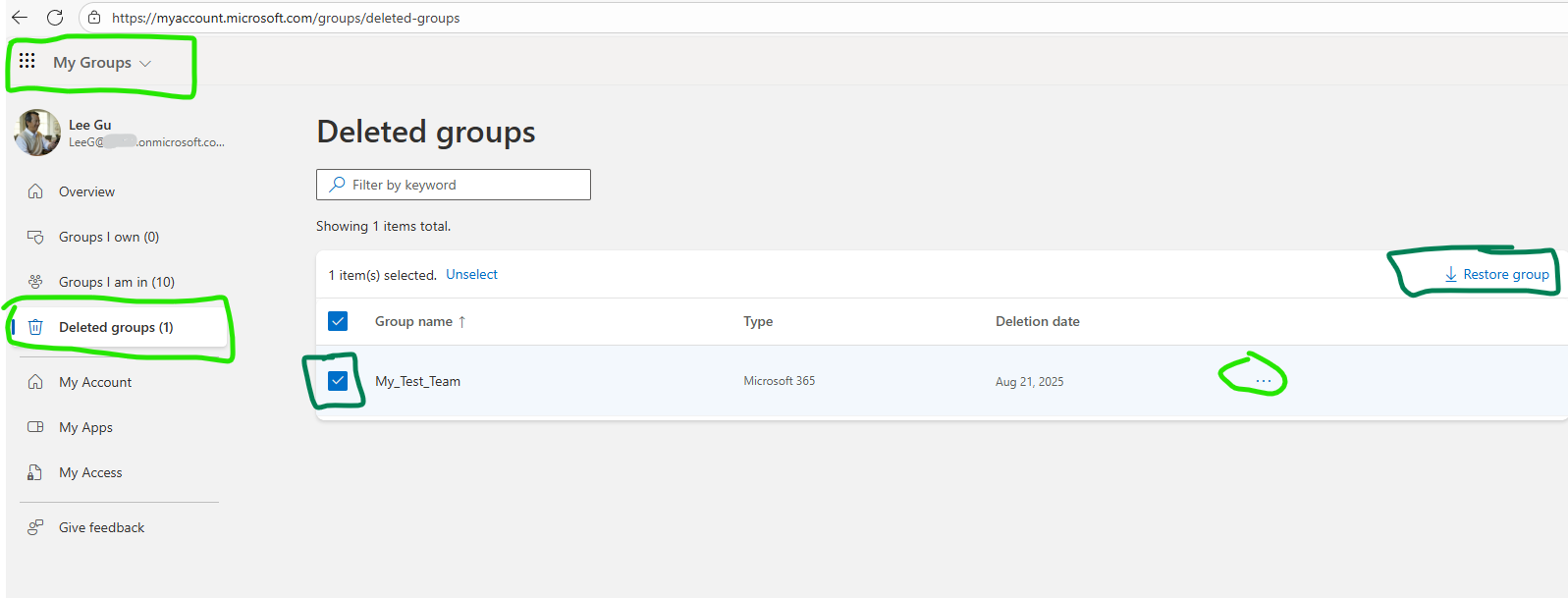Open the My_Test_Team group name
The image size is (1568, 598).
pos(417,381)
